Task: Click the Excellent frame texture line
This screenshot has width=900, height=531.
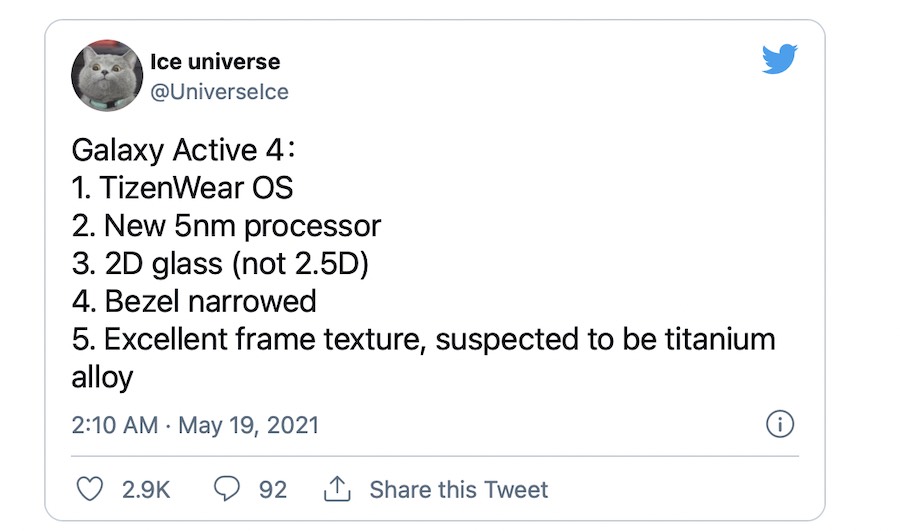Action: click(423, 338)
